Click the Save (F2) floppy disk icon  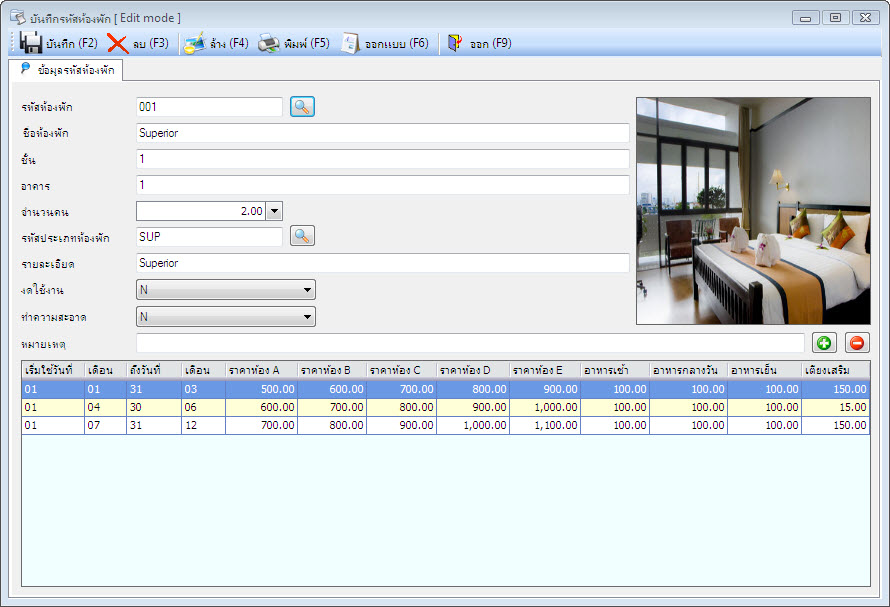click(x=31, y=44)
